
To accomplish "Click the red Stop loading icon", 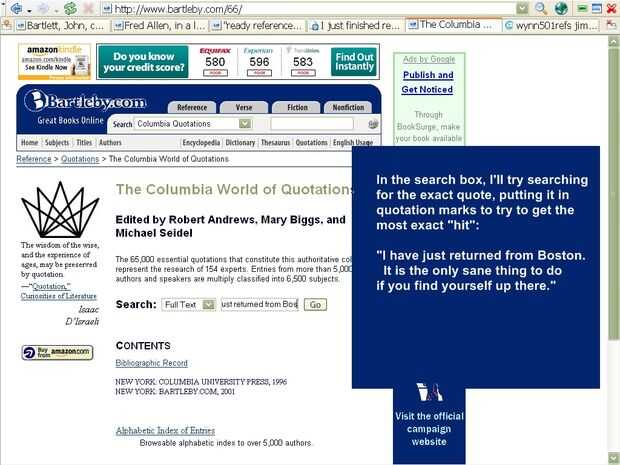I will 89,8.
